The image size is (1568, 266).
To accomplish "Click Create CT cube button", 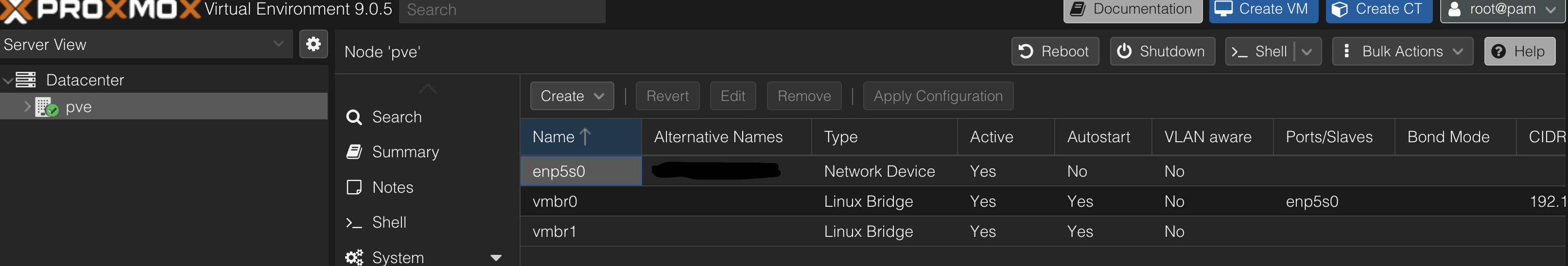I will pos(1379,10).
